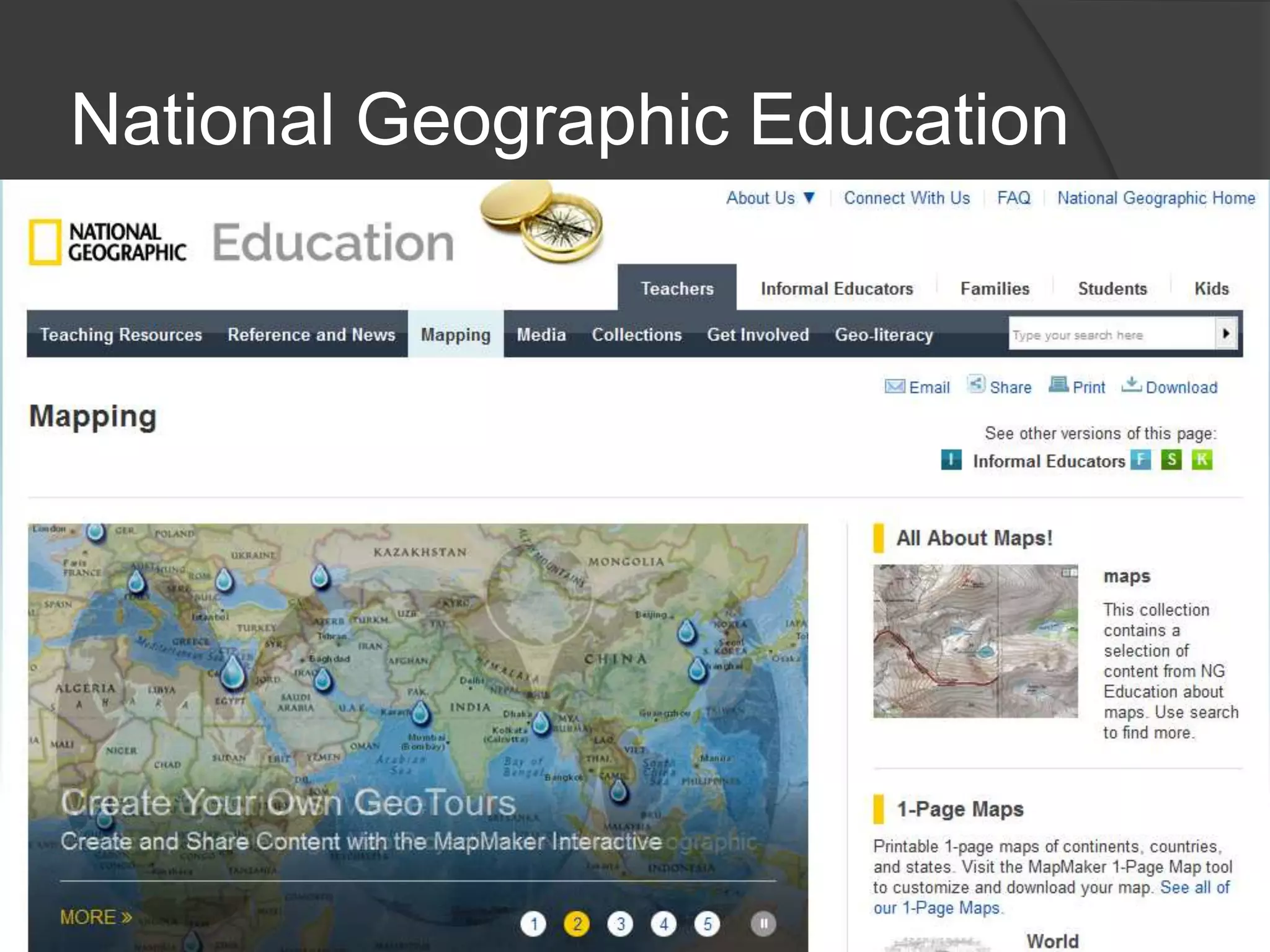Viewport: 1270px width, 952px height.
Task: Click water drop marker near Dhaka
Action: [541, 723]
